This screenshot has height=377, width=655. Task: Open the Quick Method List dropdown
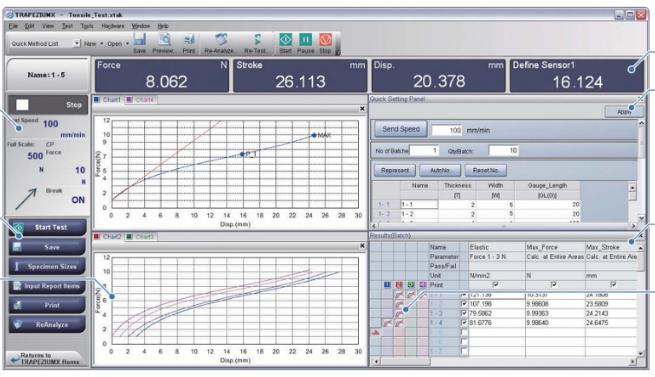click(x=76, y=43)
